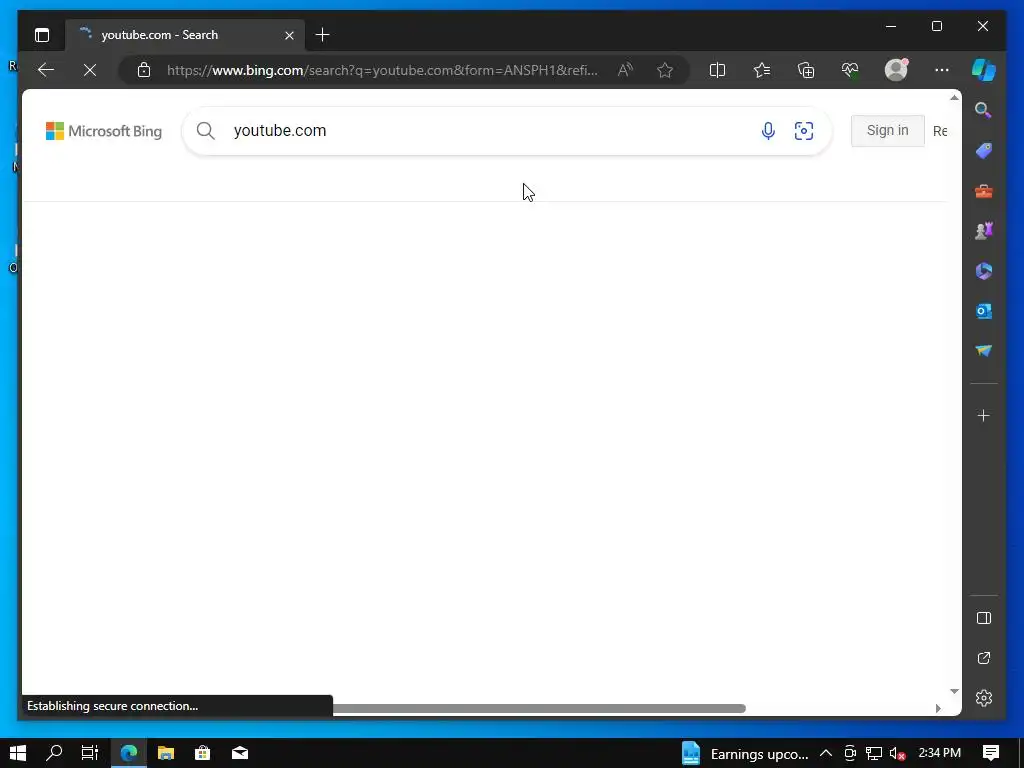Open link in new window sidebar icon
1024x768 pixels.
click(984, 658)
